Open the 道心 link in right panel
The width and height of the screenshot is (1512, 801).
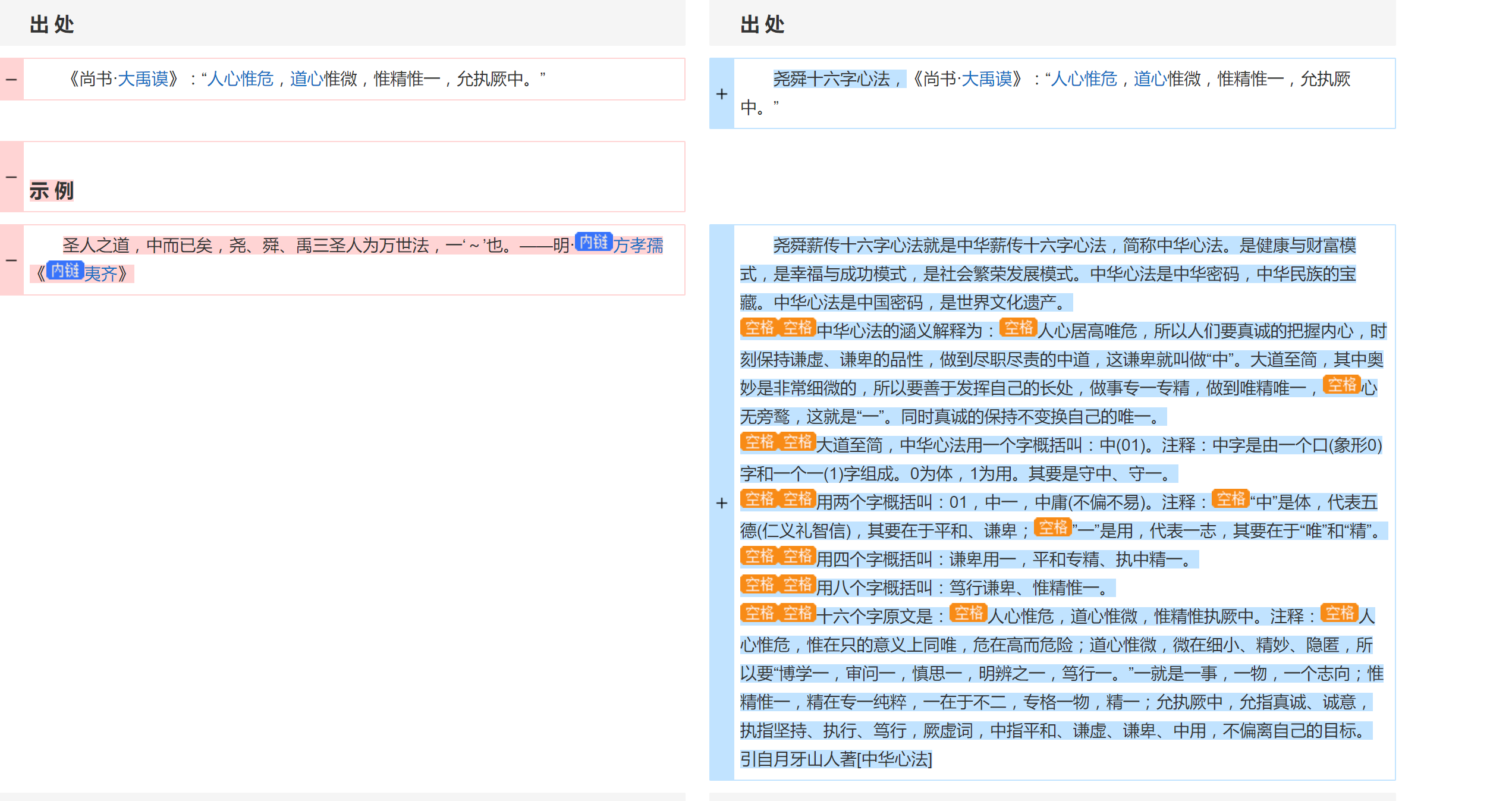pos(1150,78)
